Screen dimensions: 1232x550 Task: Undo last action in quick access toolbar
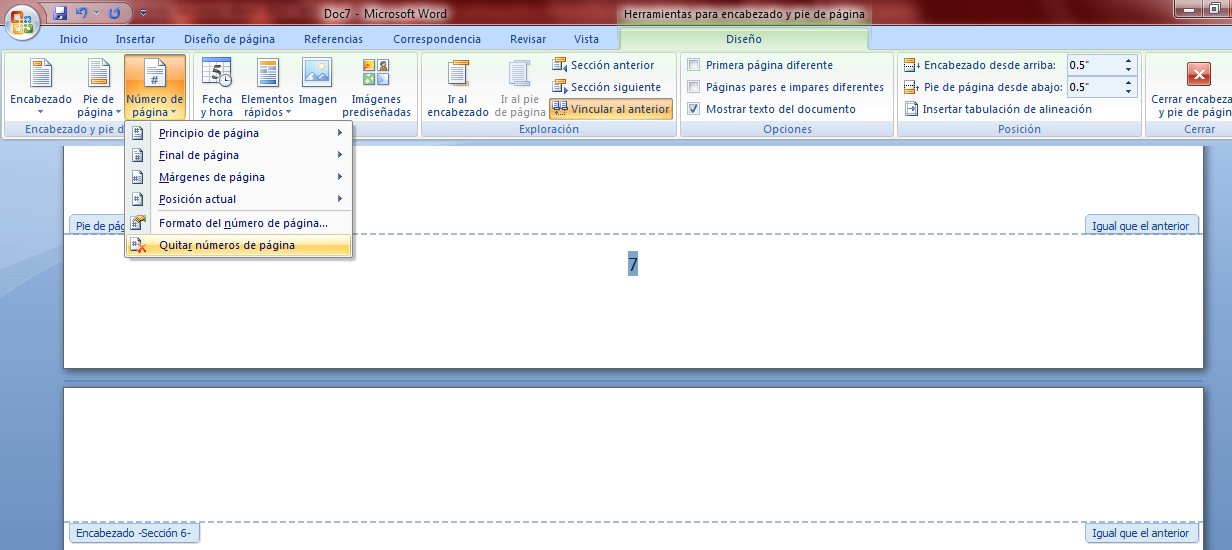[x=81, y=14]
